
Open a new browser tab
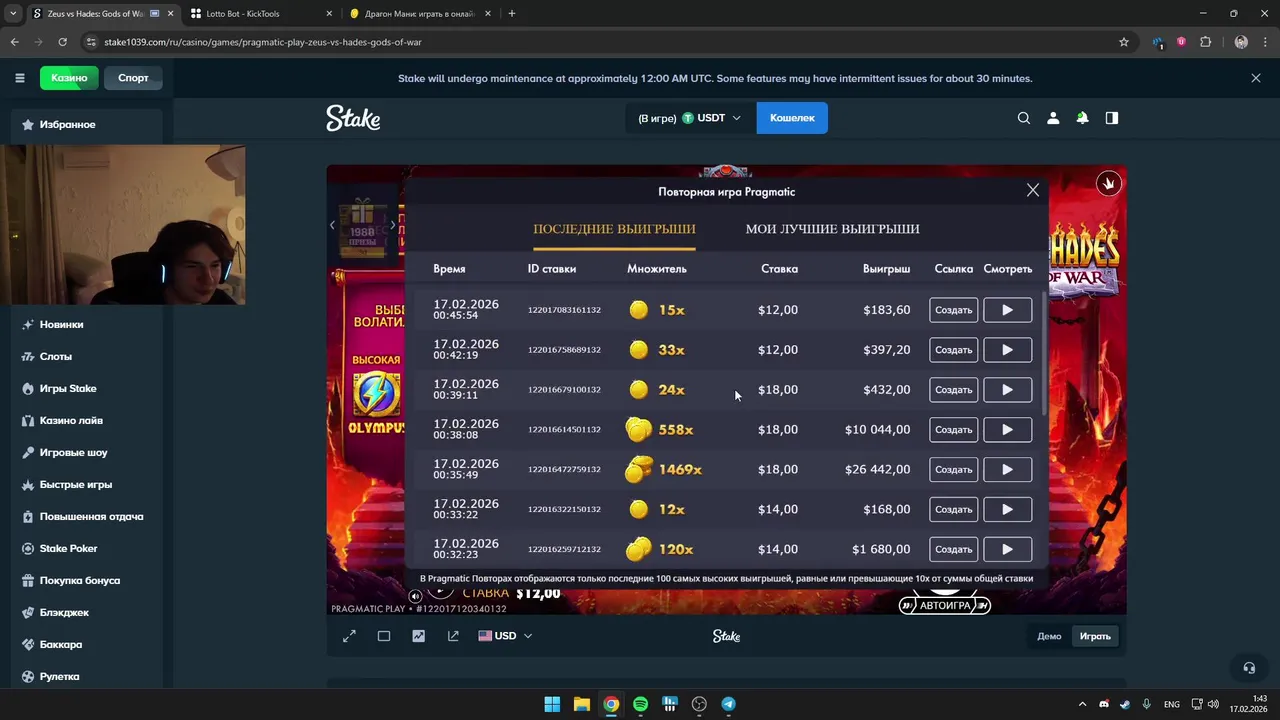click(x=512, y=14)
